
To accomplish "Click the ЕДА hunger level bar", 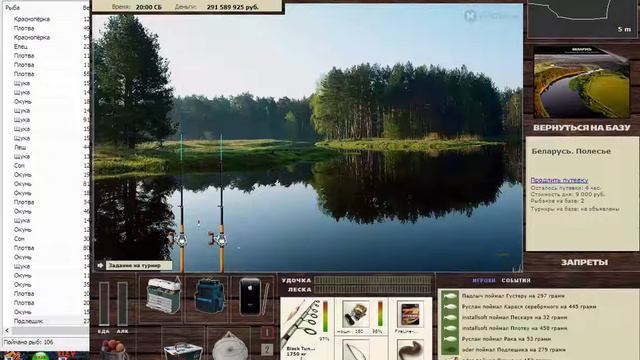I will (x=104, y=304).
